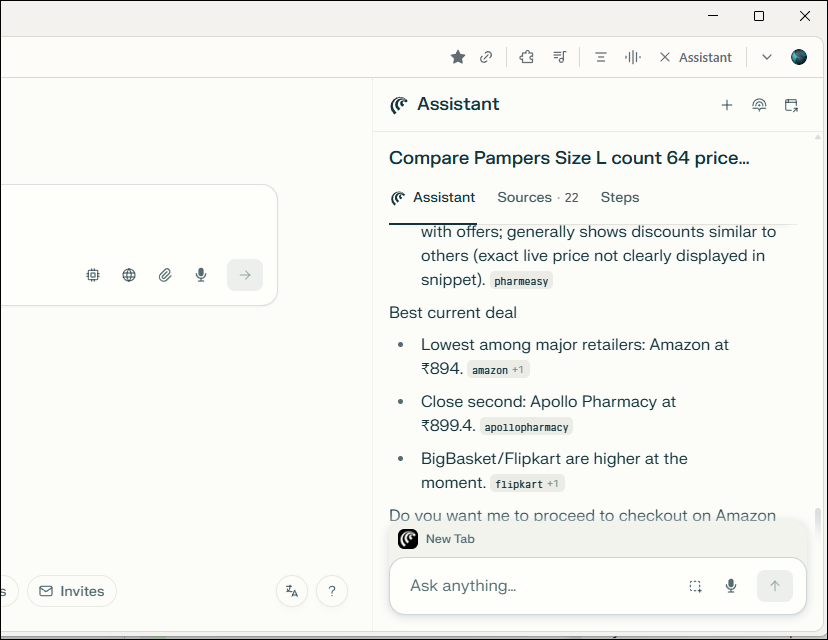Copy the page link via chain icon
Viewport: 828px width, 640px height.
point(486,57)
